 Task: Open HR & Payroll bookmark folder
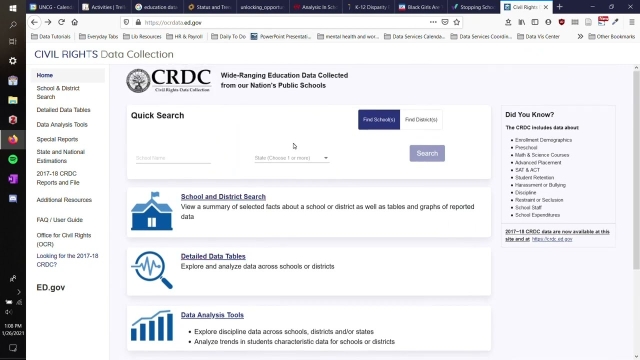[184, 36]
